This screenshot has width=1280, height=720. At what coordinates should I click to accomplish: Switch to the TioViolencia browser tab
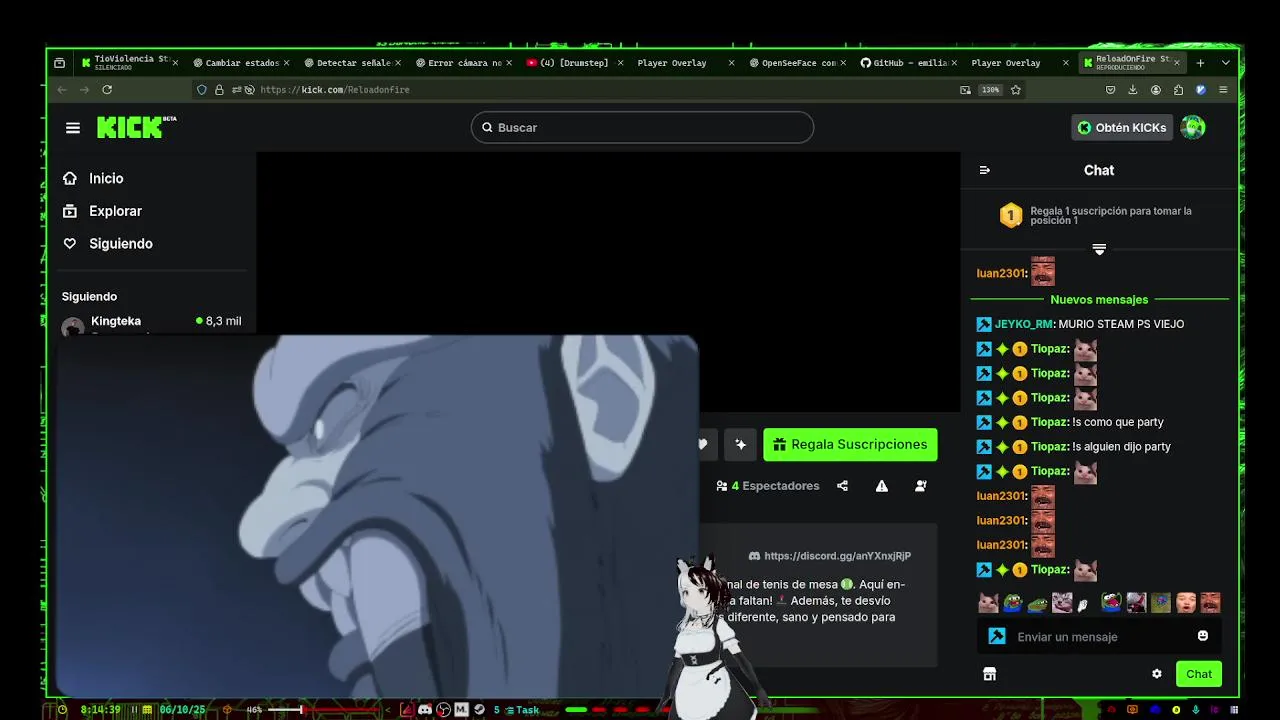click(130, 62)
